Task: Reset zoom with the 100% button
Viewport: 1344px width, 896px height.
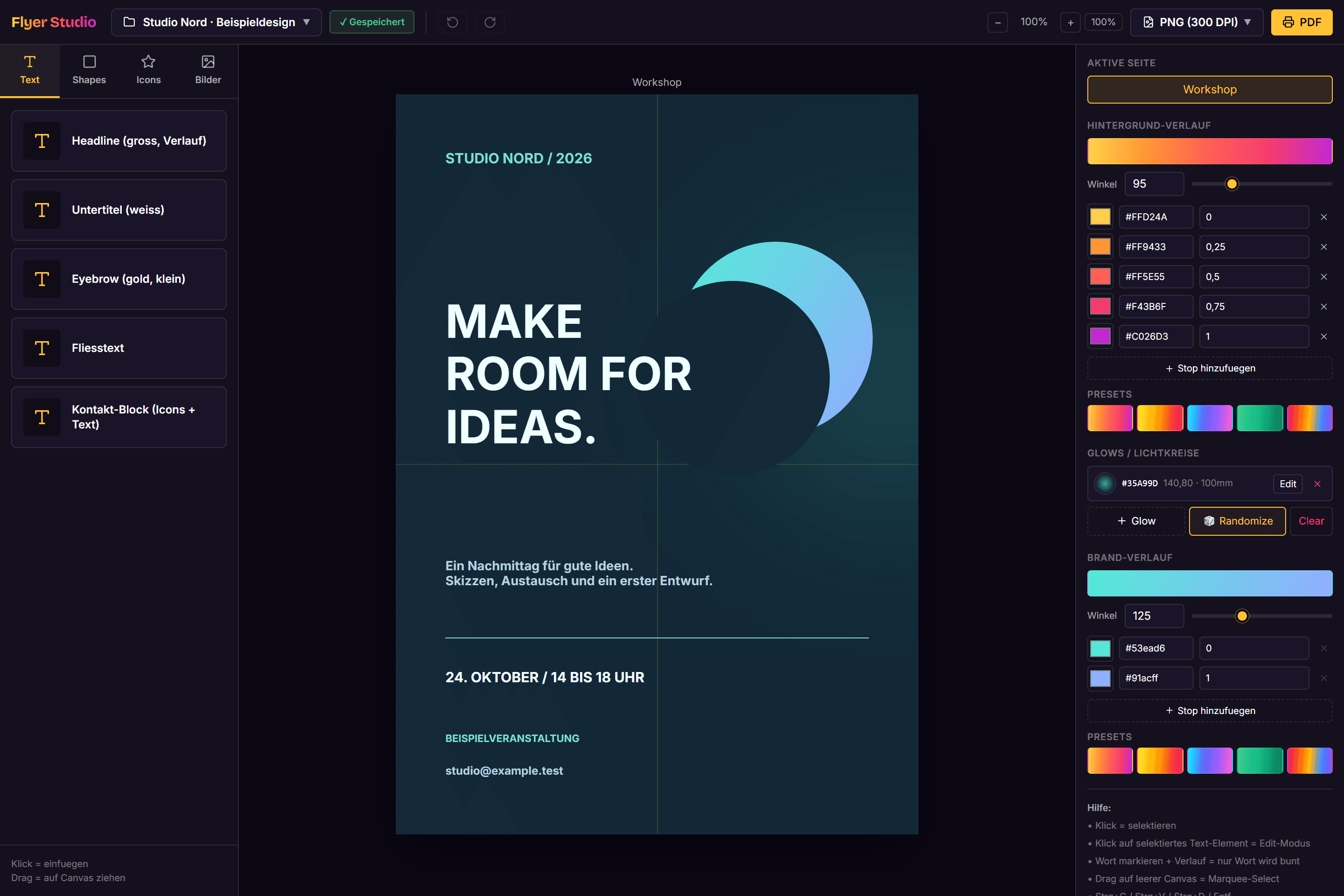Action: point(1103,22)
